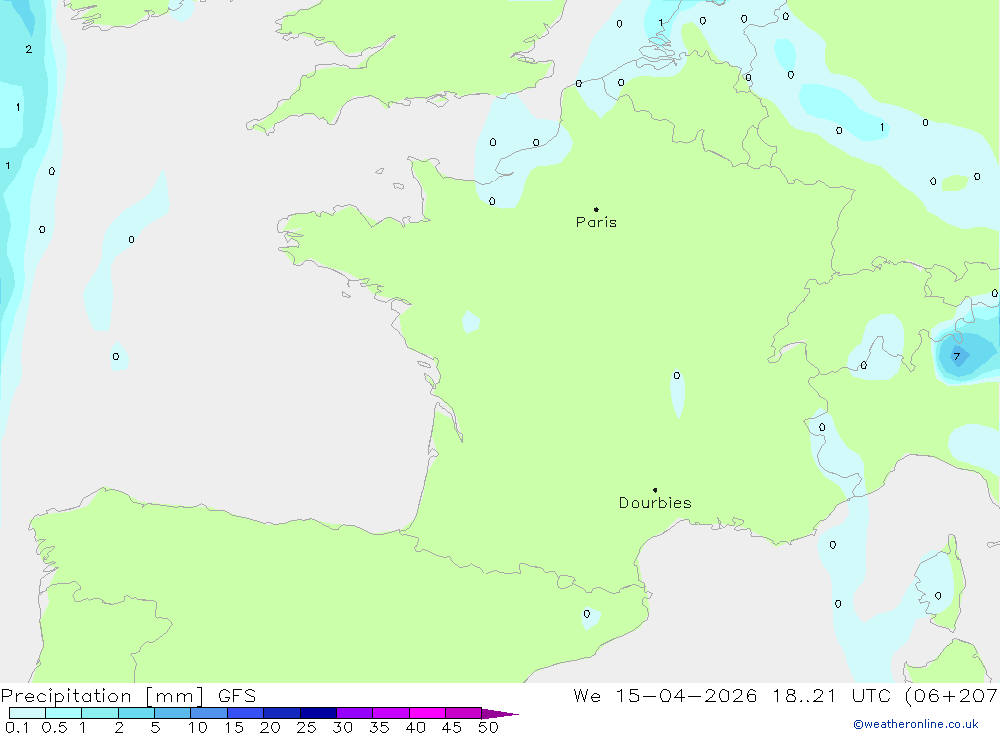This screenshot has width=1000, height=733.
Task: Click the 25 legend scale label
Action: coord(307,727)
